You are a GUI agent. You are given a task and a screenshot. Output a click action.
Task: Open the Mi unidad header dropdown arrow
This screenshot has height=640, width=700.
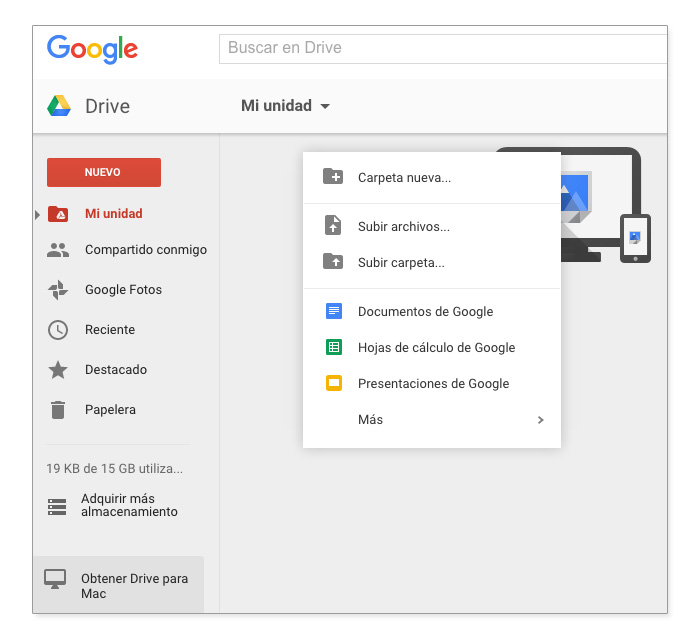point(325,106)
